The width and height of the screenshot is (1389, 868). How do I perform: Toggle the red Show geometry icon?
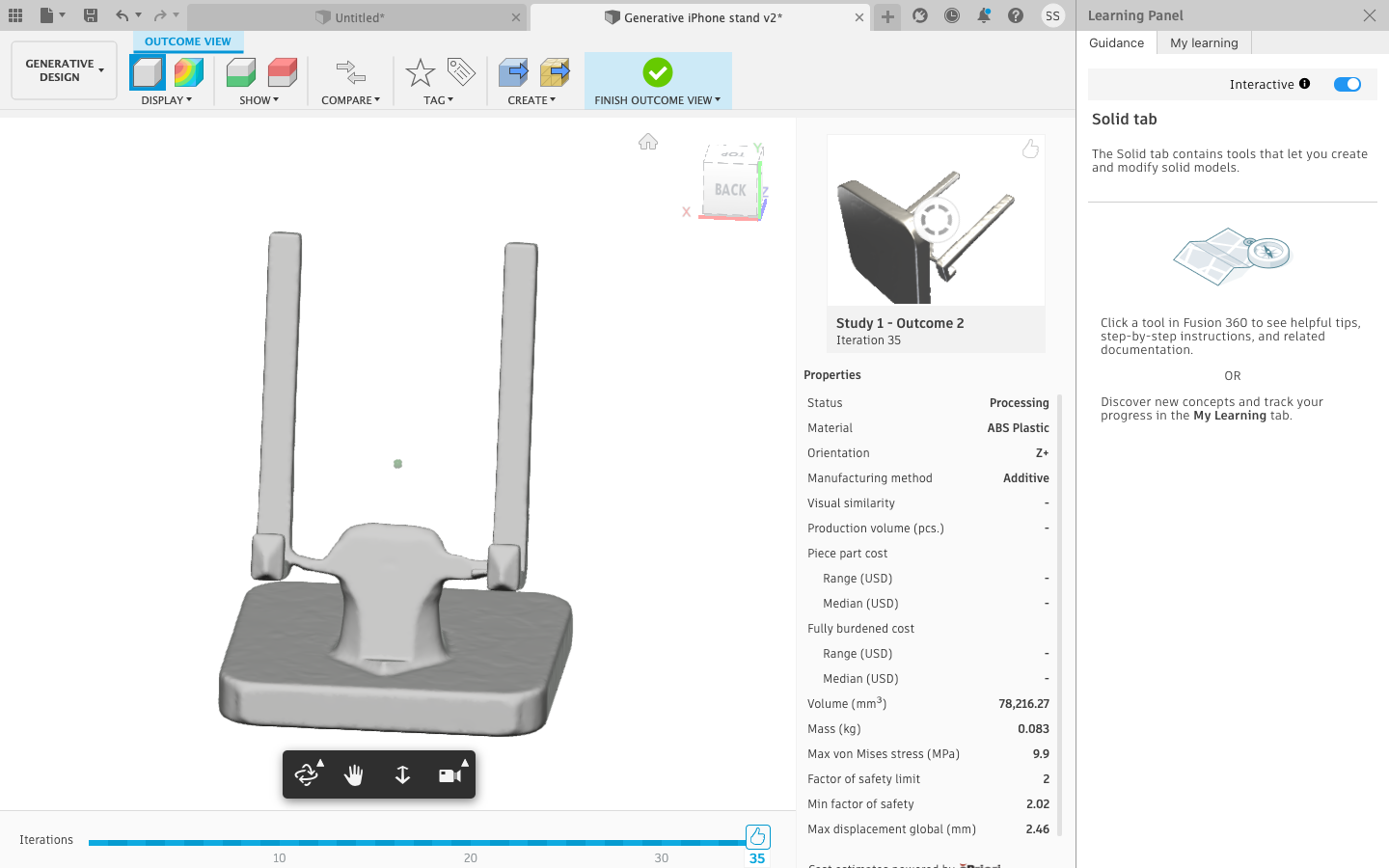[283, 72]
